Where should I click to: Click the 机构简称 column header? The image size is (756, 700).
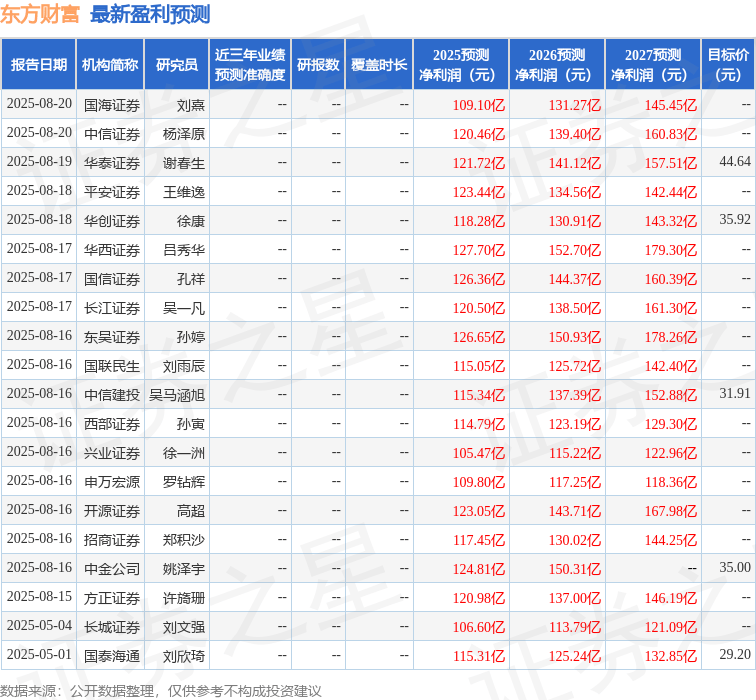pyautogui.click(x=110, y=65)
